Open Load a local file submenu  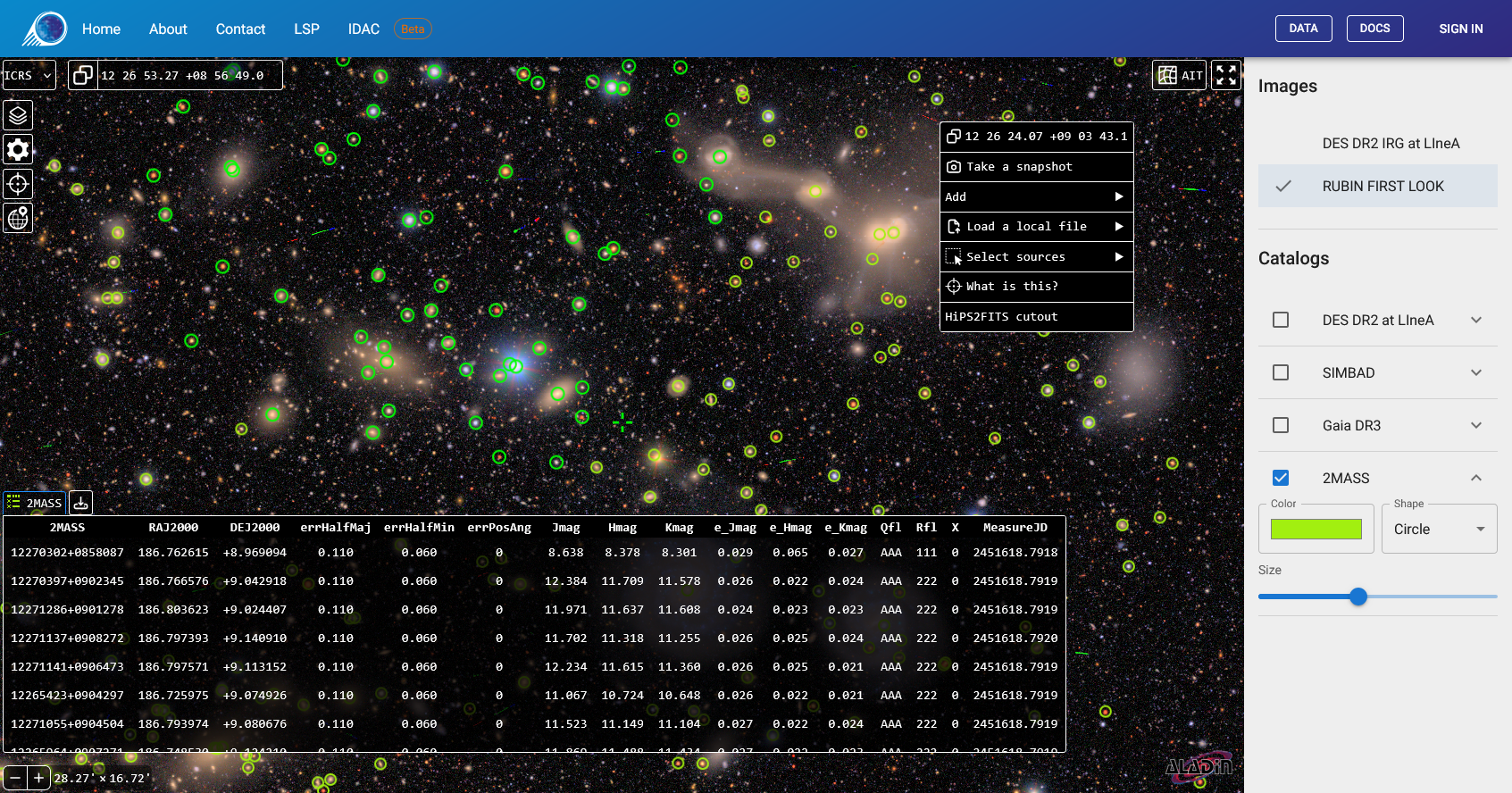click(x=1037, y=227)
